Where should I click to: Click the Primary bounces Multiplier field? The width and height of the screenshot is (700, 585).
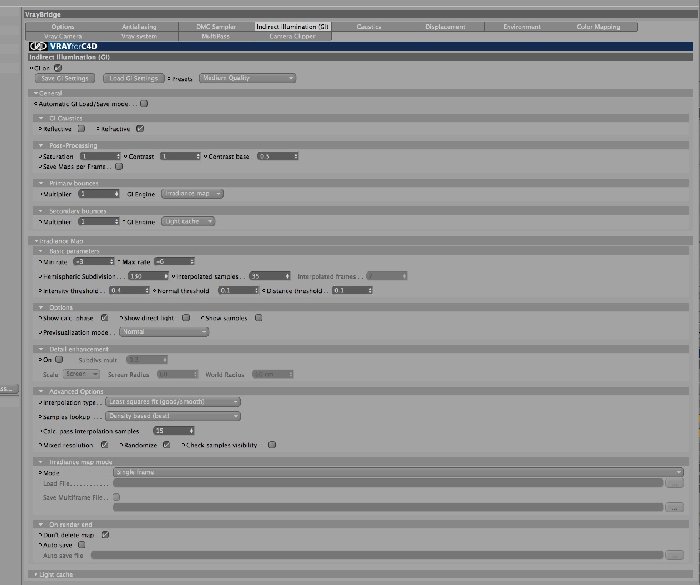(99, 194)
